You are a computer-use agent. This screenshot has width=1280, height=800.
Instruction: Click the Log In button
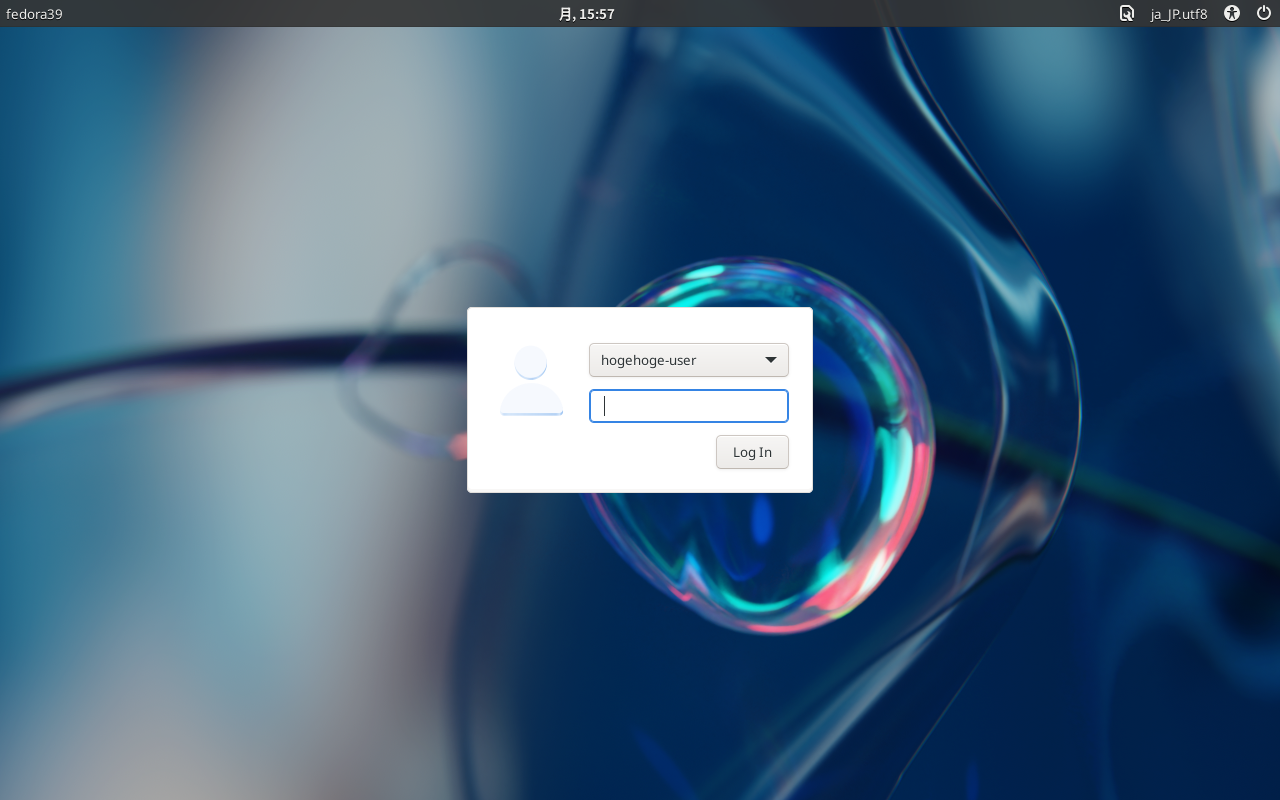pyautogui.click(x=752, y=452)
